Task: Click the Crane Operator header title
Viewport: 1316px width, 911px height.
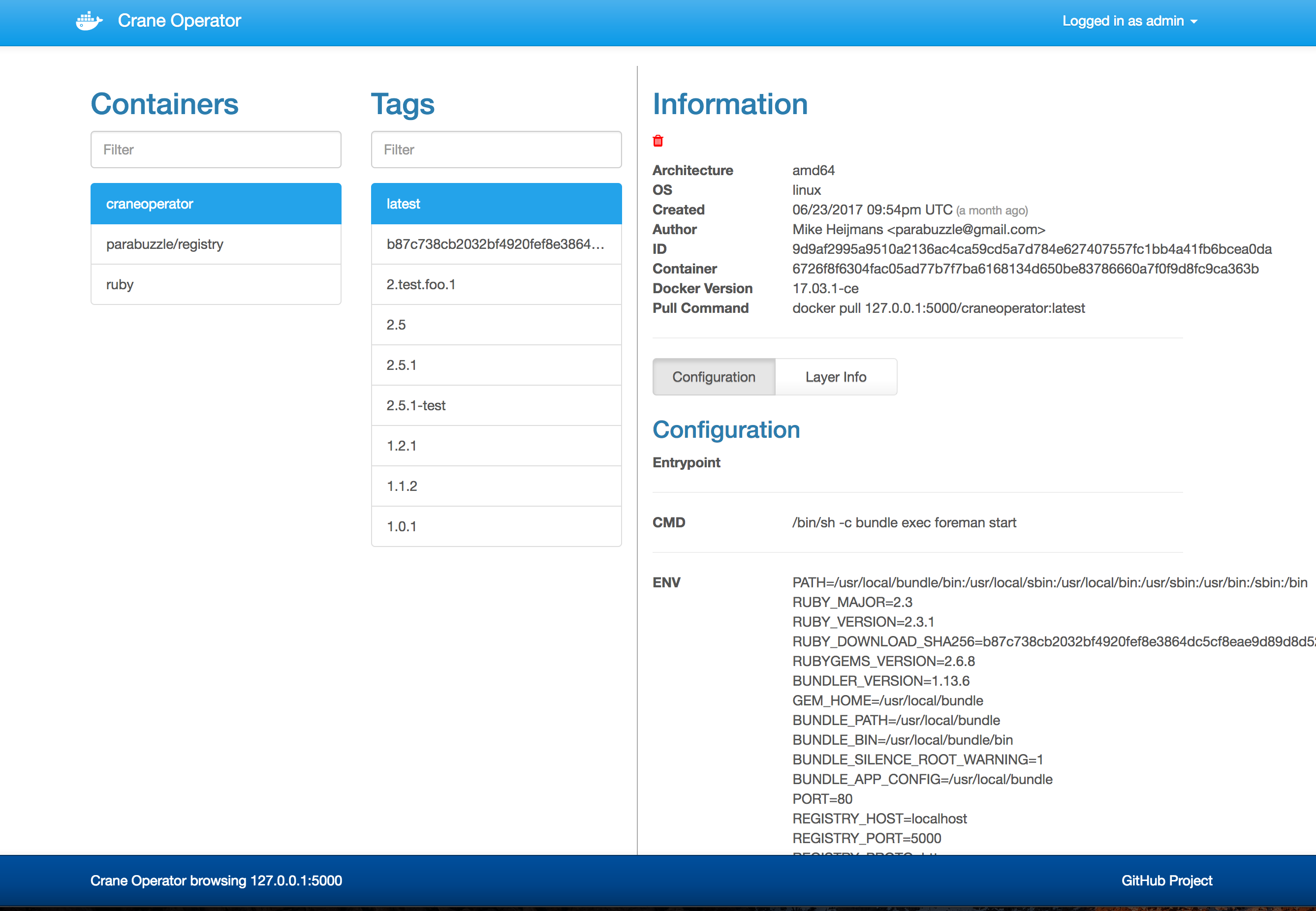Action: coord(179,21)
